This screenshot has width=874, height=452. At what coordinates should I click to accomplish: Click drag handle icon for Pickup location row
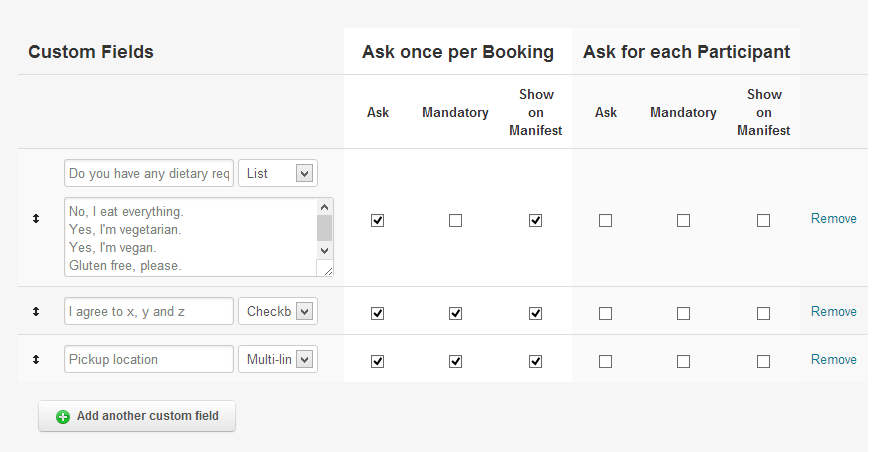point(36,360)
